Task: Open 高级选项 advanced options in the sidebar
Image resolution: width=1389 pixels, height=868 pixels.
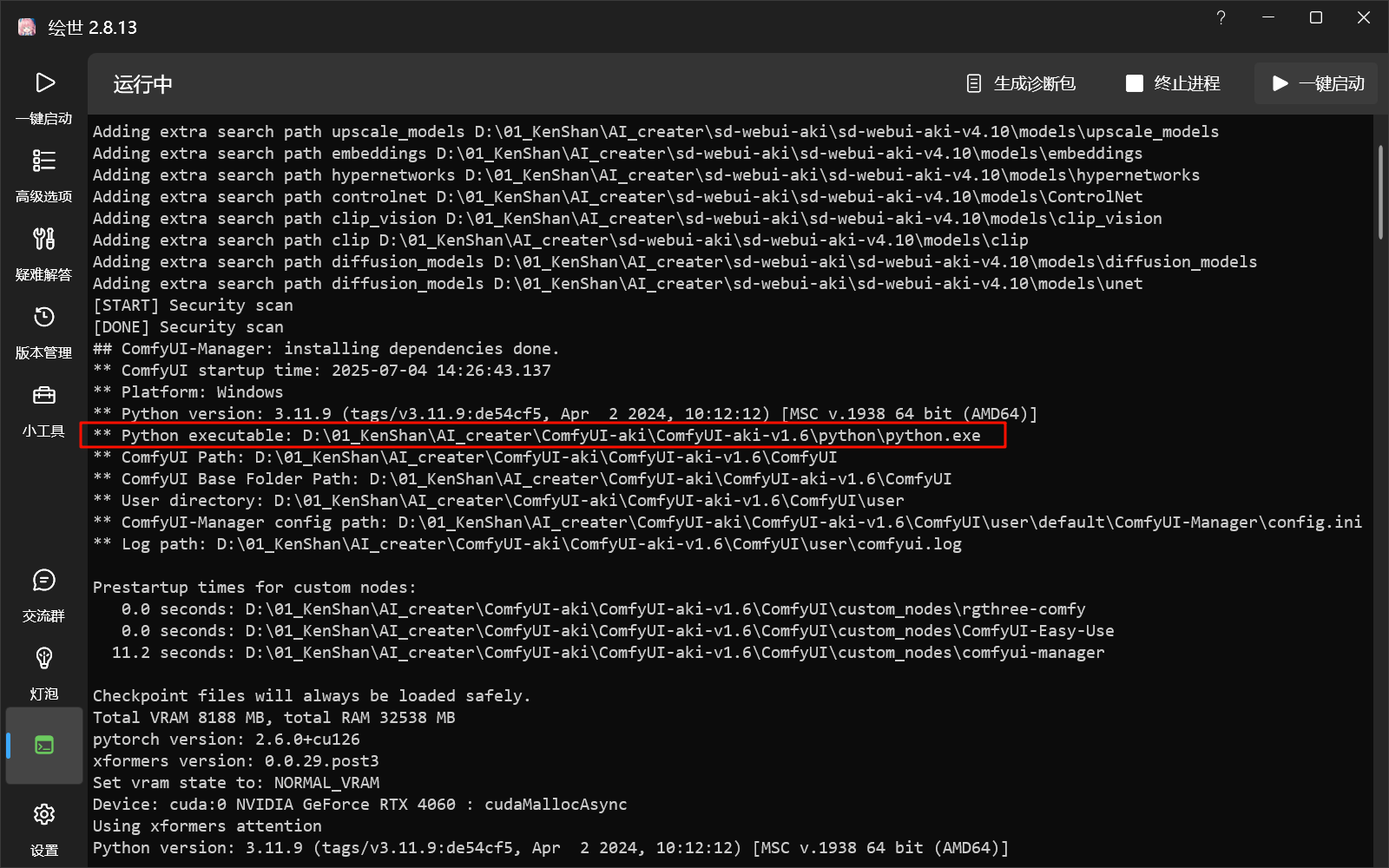Action: click(x=44, y=175)
